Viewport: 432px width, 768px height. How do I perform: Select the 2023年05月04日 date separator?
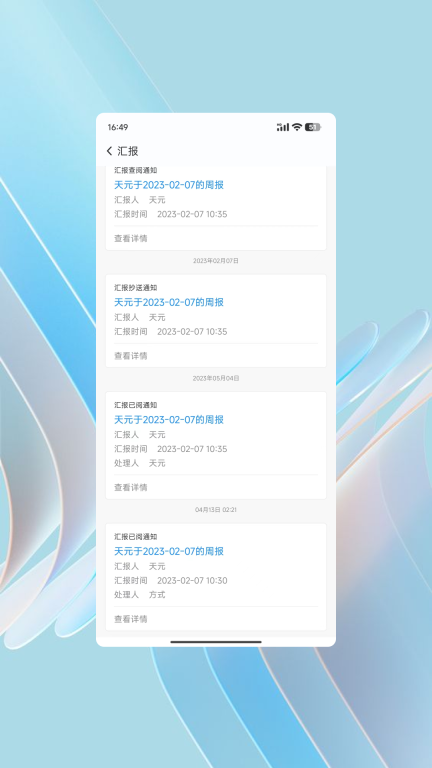(x=216, y=379)
